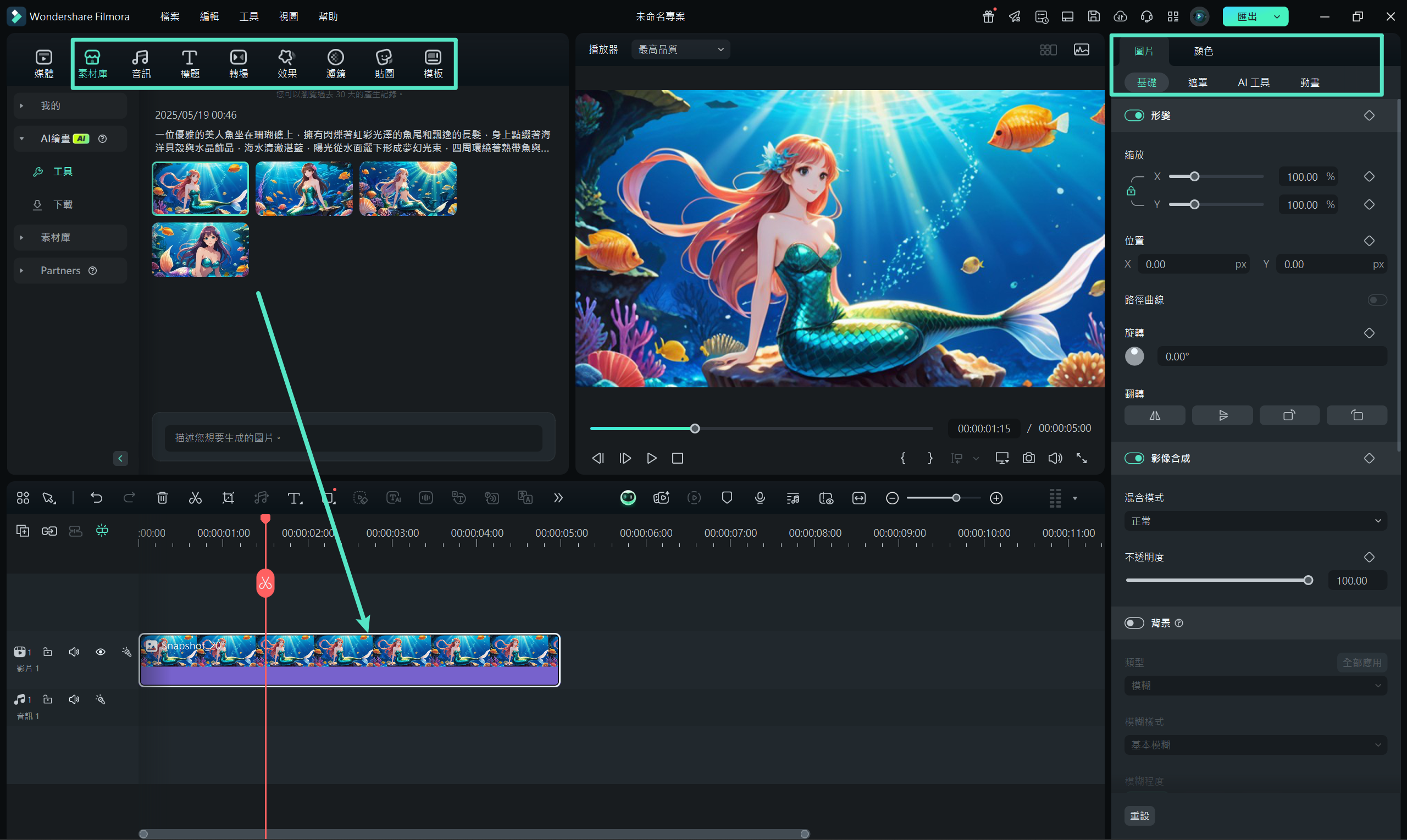This screenshot has height=840, width=1407.
Task: Toggle the 形變 transform switch
Action: pyautogui.click(x=1134, y=115)
